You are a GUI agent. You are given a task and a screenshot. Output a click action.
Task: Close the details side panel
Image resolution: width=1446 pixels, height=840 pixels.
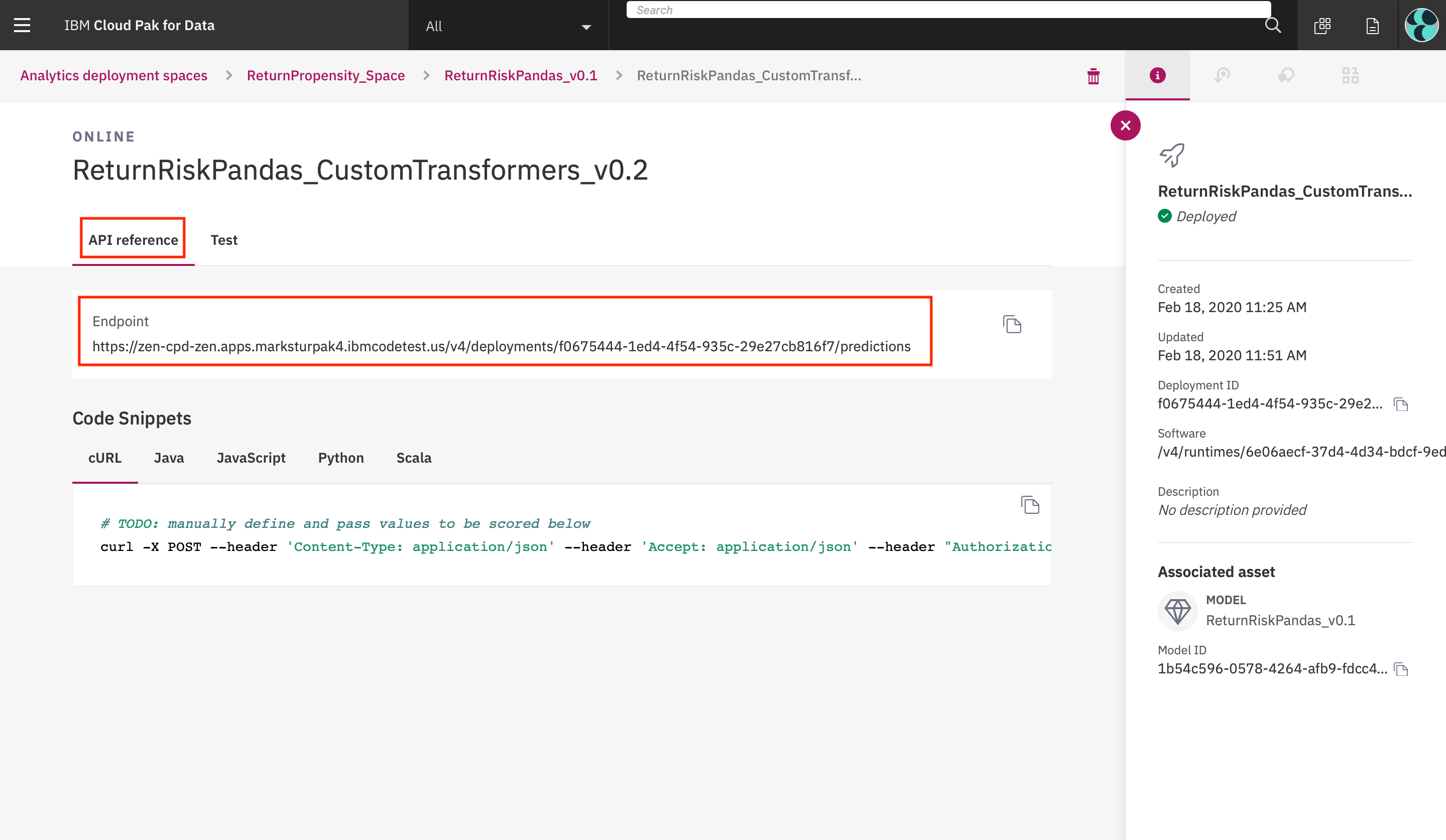point(1125,125)
